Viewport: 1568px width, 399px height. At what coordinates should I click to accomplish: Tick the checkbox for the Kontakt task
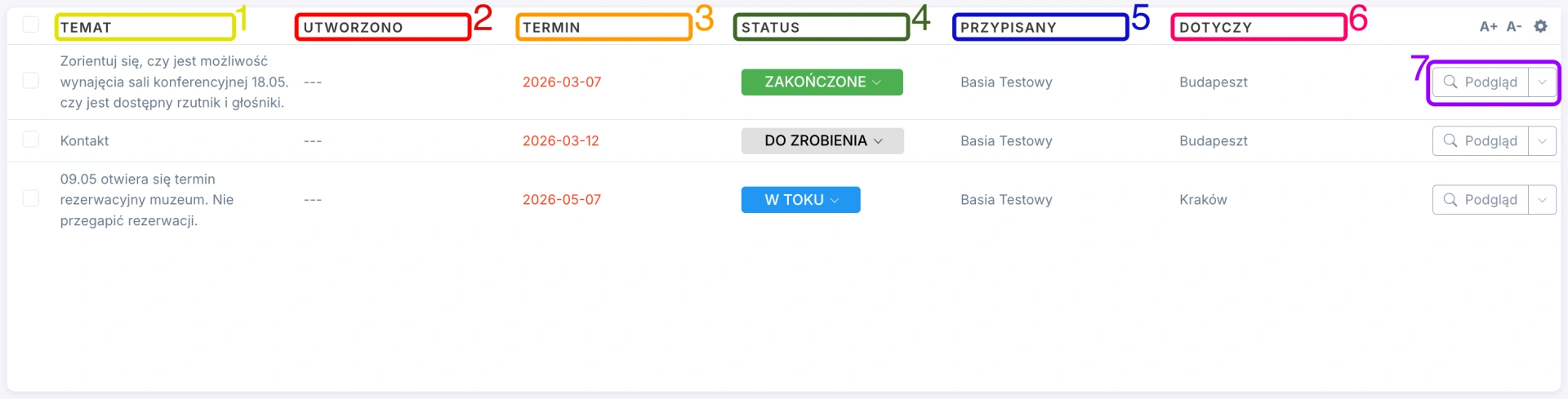pyautogui.click(x=31, y=139)
